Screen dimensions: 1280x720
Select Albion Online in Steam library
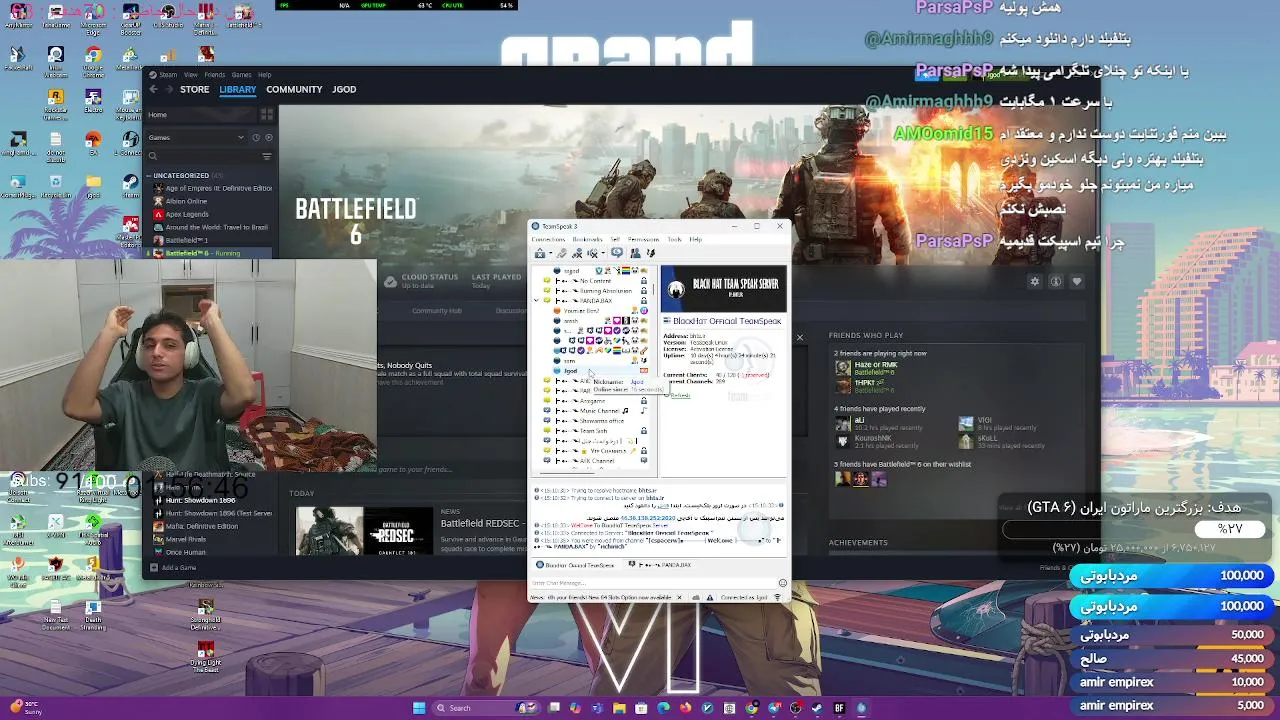point(186,201)
